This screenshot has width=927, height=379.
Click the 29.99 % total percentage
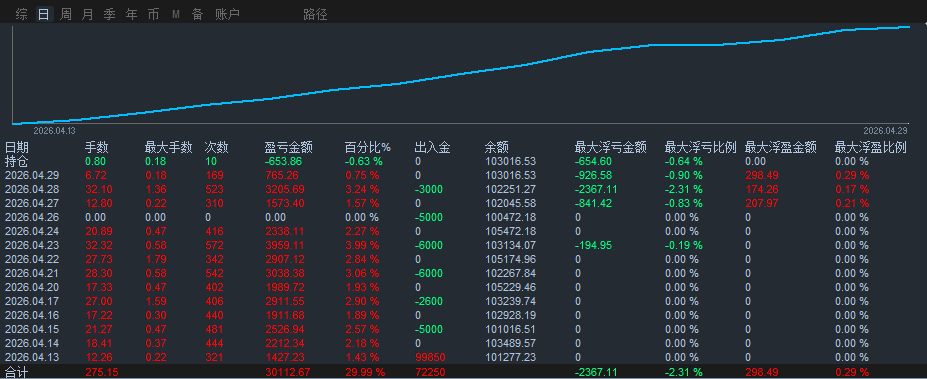click(x=365, y=372)
